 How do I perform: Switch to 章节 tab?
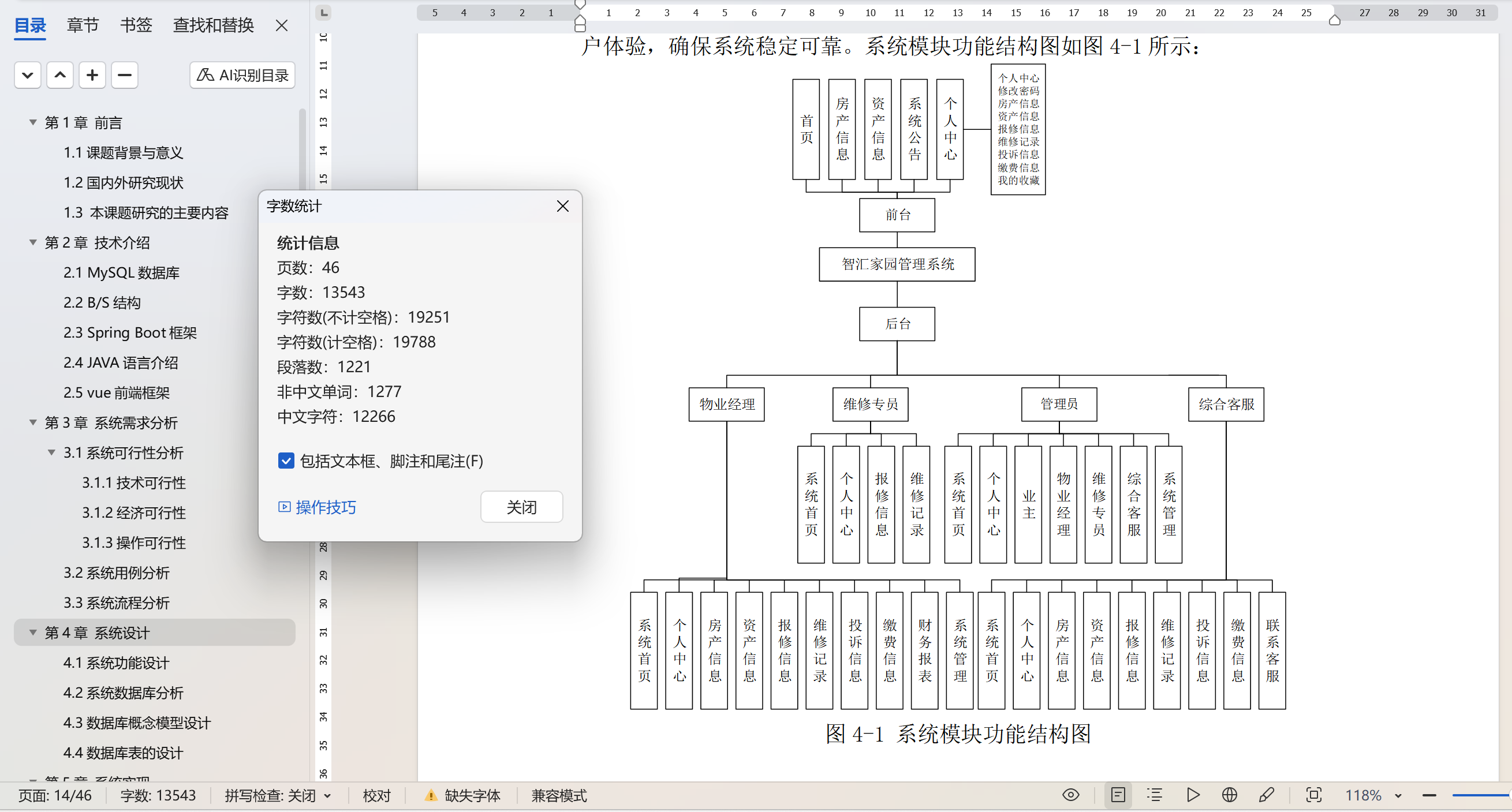point(83,25)
